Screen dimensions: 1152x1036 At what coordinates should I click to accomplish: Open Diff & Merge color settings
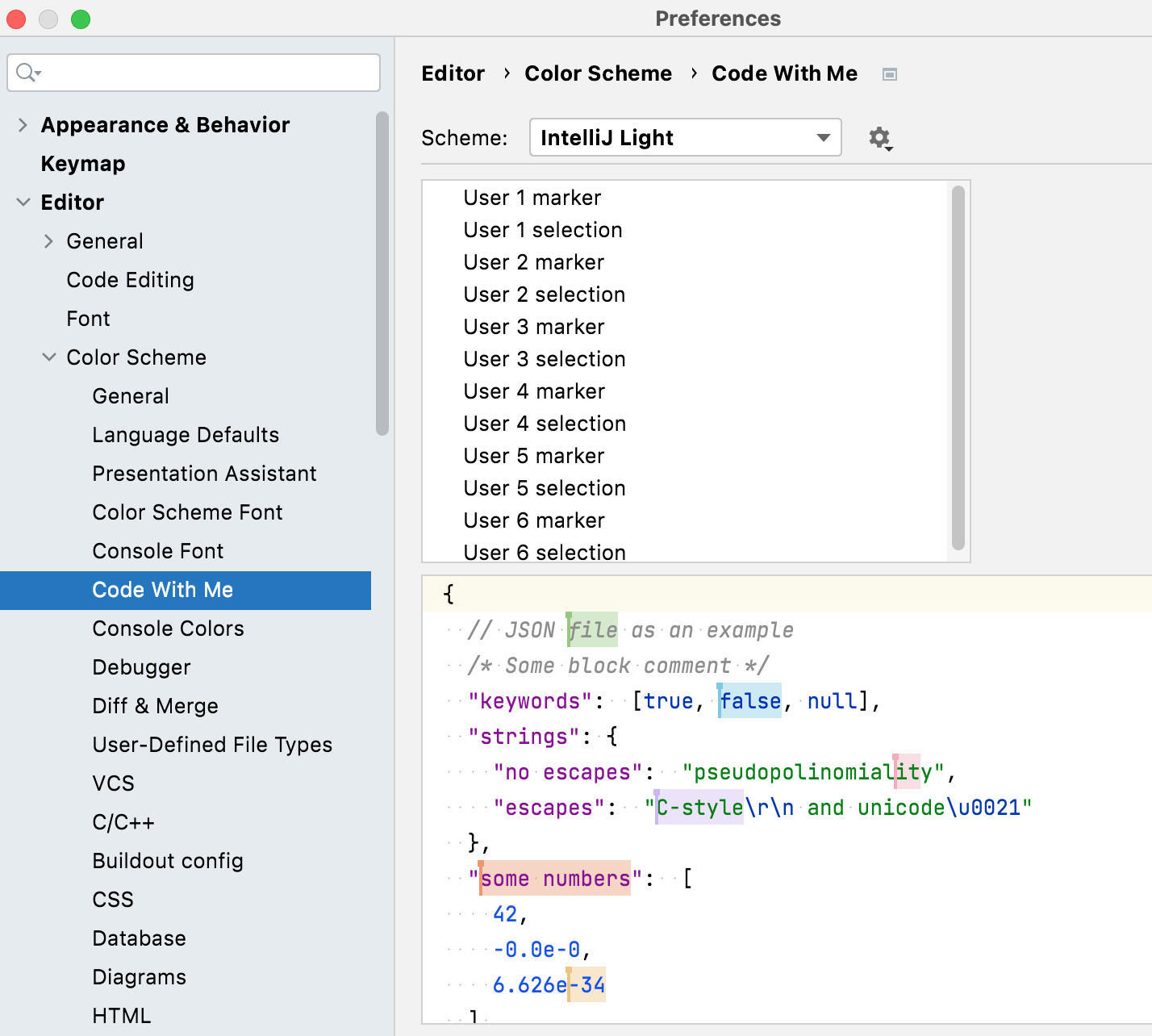[155, 706]
